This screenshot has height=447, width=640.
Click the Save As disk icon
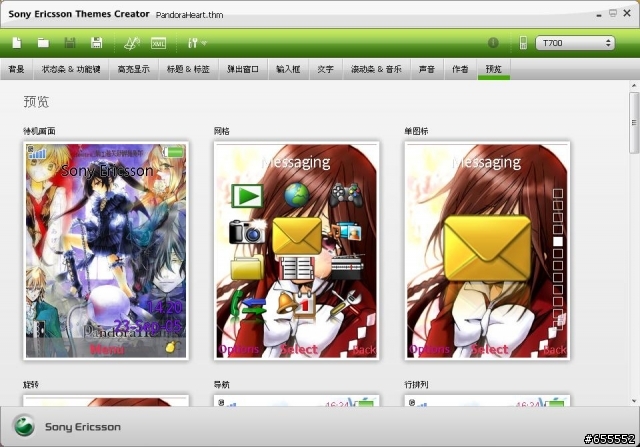click(x=96, y=42)
